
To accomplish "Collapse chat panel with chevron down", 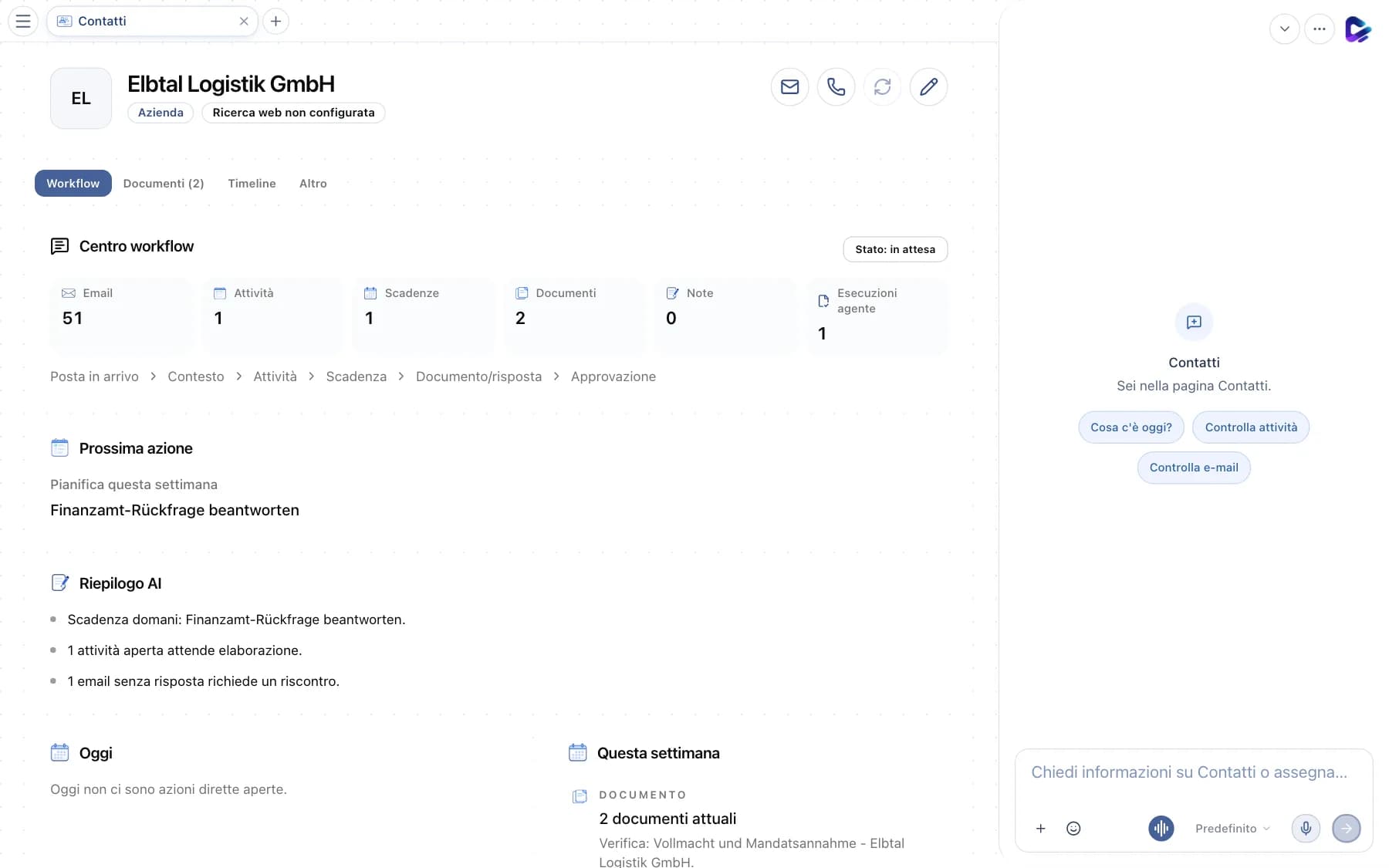I will [x=1284, y=29].
